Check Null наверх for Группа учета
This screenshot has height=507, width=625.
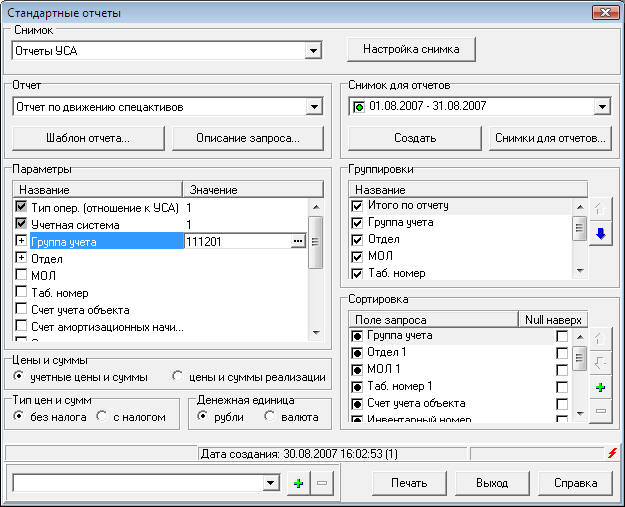[x=562, y=336]
